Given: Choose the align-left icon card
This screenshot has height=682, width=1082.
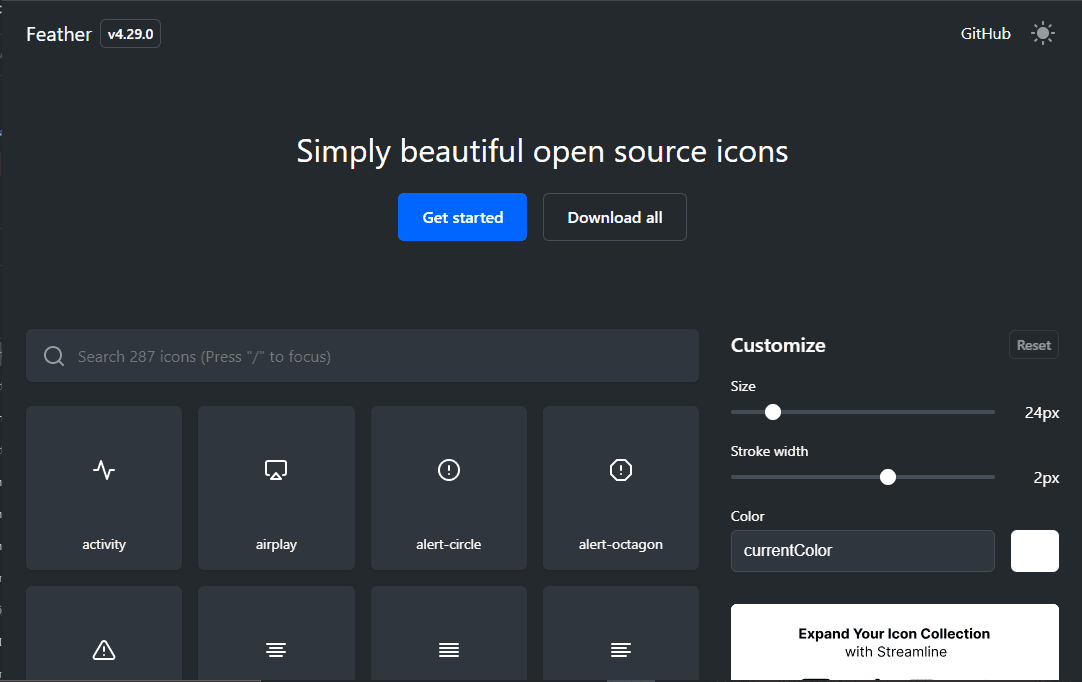Looking at the screenshot, I should 621,634.
